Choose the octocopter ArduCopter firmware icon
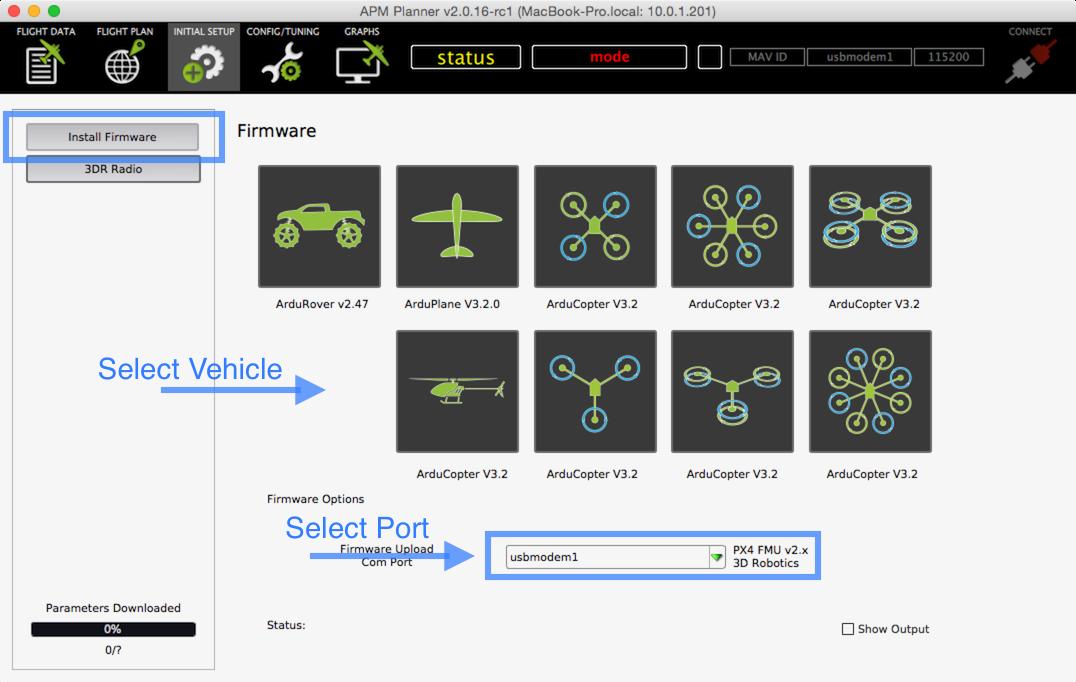The width and height of the screenshot is (1076, 682). (870, 391)
